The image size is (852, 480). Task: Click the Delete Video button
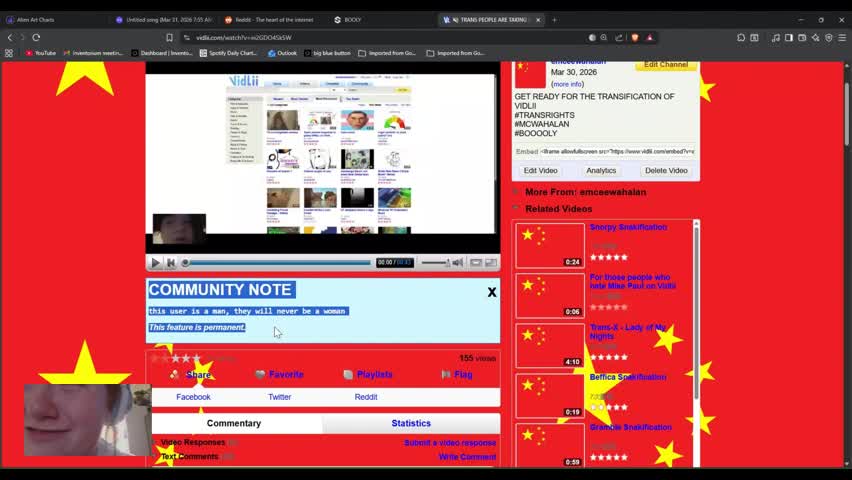pos(666,170)
